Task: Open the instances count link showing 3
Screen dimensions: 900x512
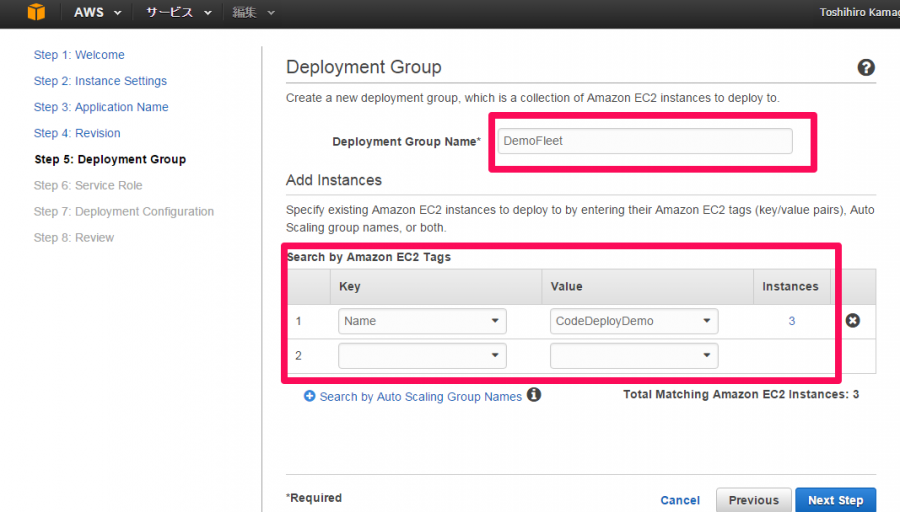Action: click(x=792, y=321)
